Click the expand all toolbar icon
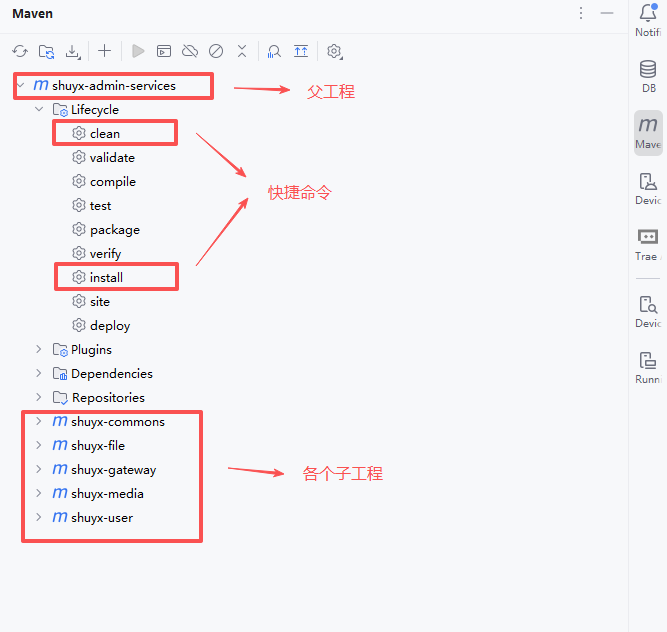Viewport: 667px width, 632px height. click(301, 51)
